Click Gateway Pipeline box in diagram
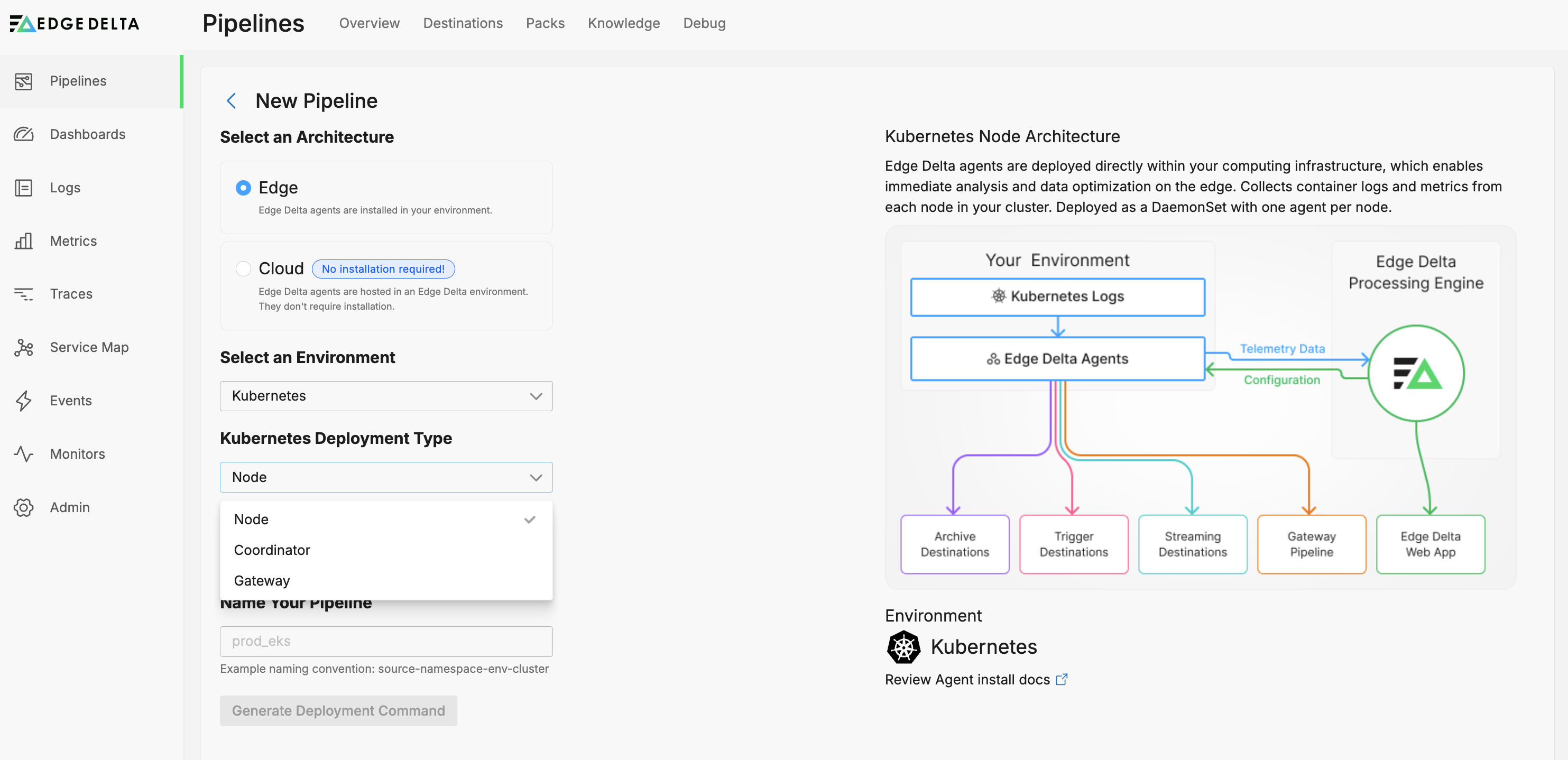This screenshot has height=760, width=1568. click(1311, 544)
